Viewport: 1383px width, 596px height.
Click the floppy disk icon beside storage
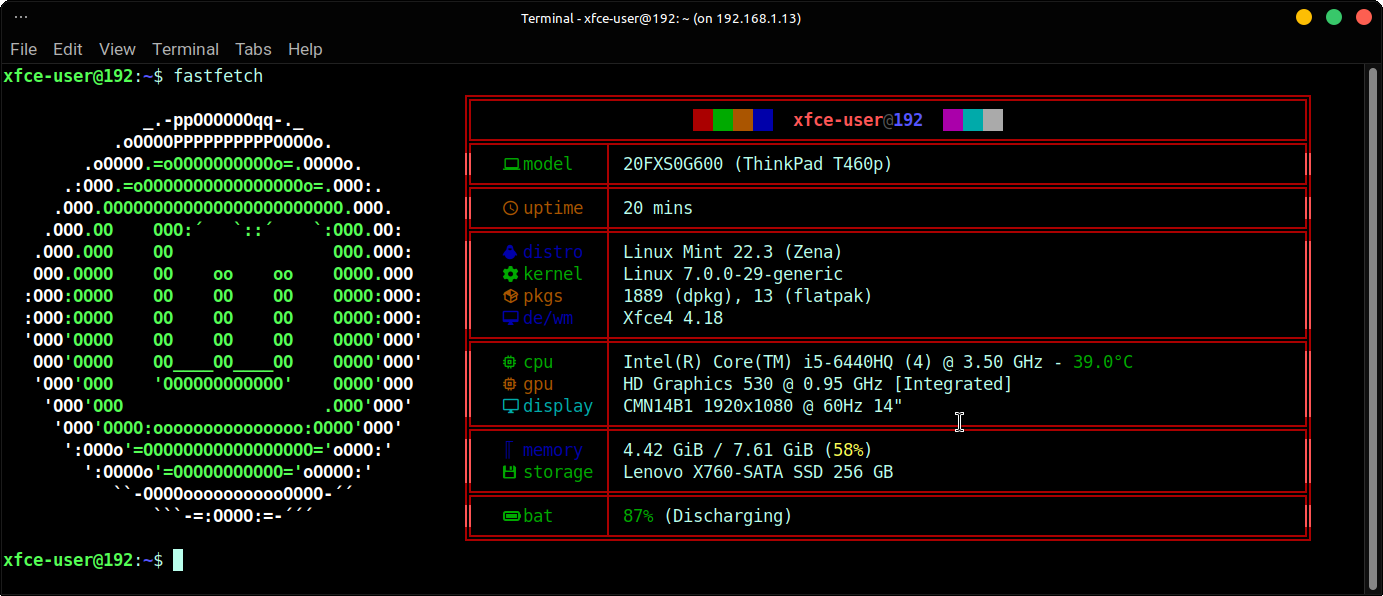[x=510, y=472]
